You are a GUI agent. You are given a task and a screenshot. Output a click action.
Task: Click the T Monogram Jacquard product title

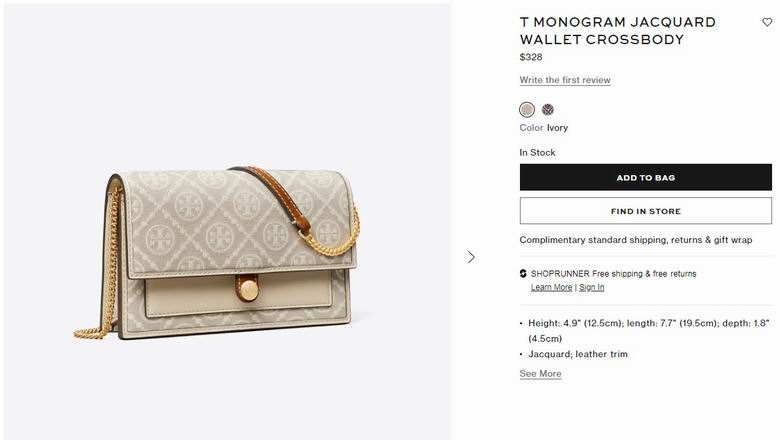click(x=617, y=31)
